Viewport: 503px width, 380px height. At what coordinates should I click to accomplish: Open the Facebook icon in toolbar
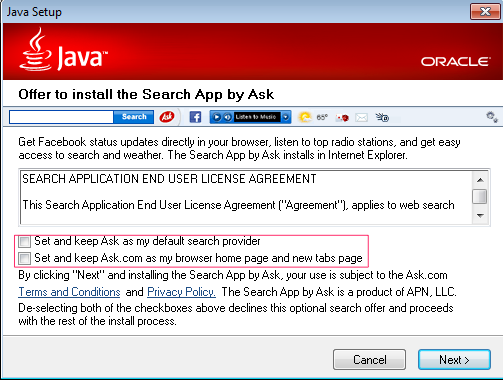coord(195,117)
